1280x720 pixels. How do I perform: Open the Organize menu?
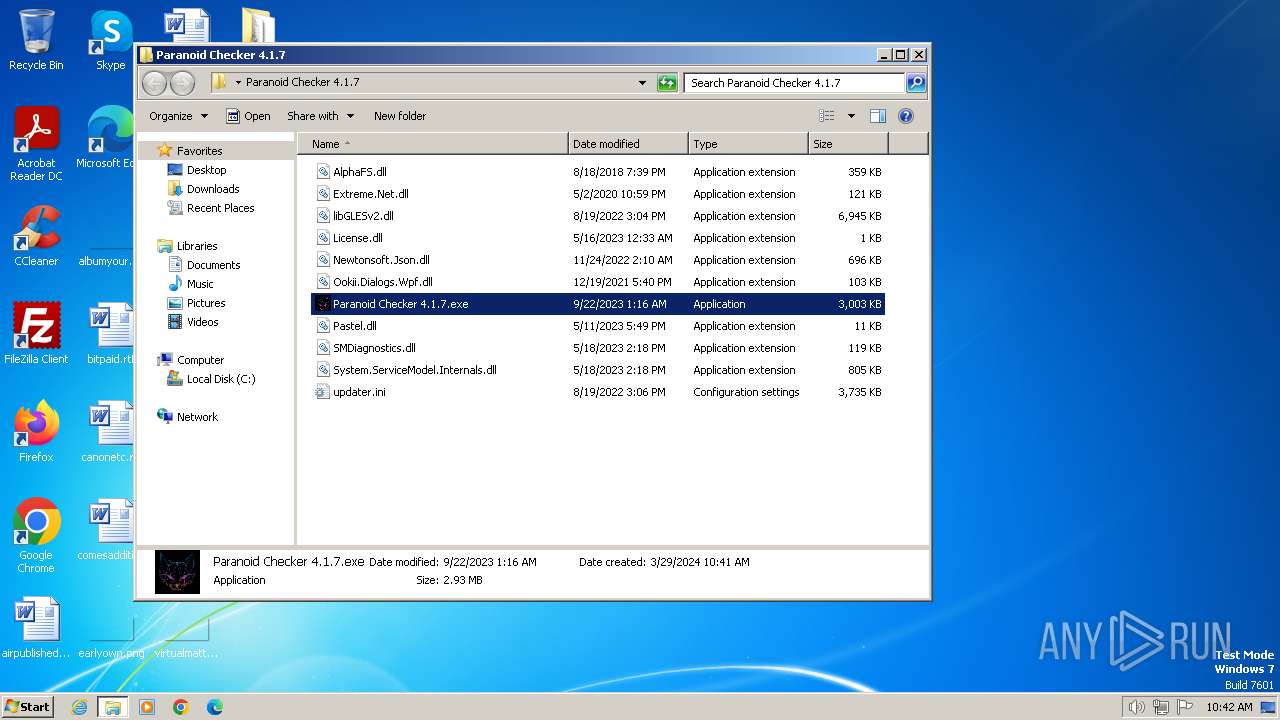click(178, 116)
